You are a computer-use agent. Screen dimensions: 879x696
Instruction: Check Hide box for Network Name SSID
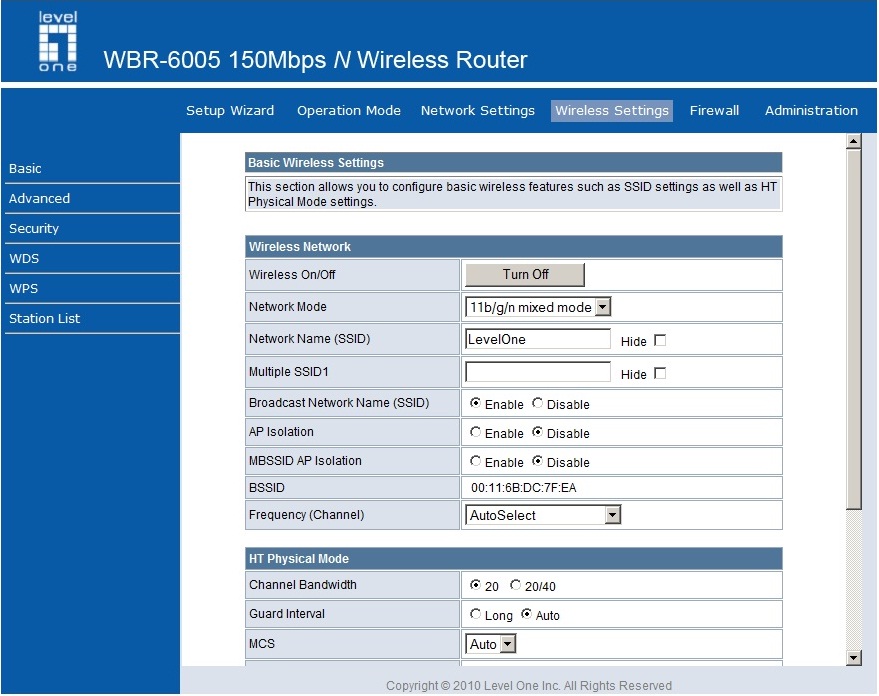pos(660,340)
